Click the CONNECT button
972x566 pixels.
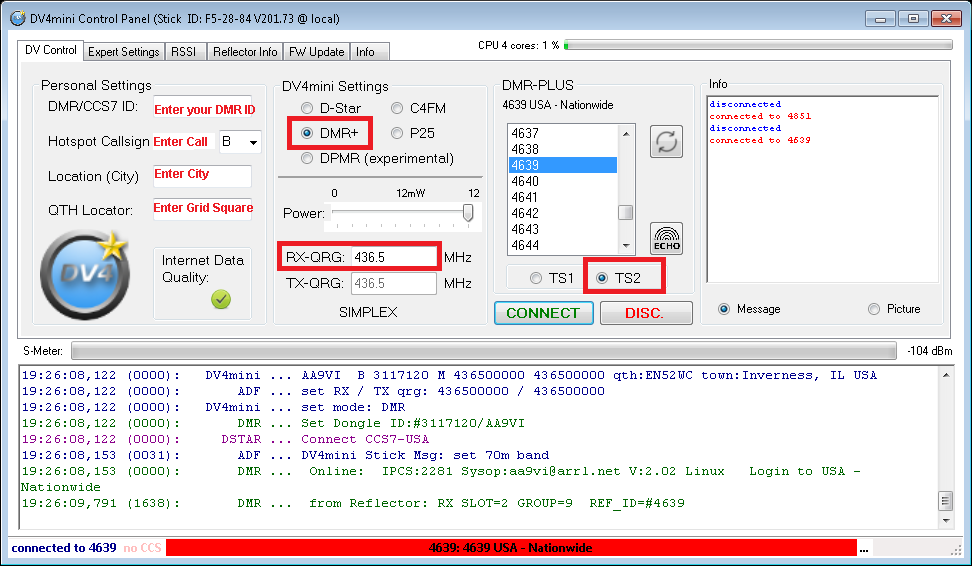(x=544, y=313)
